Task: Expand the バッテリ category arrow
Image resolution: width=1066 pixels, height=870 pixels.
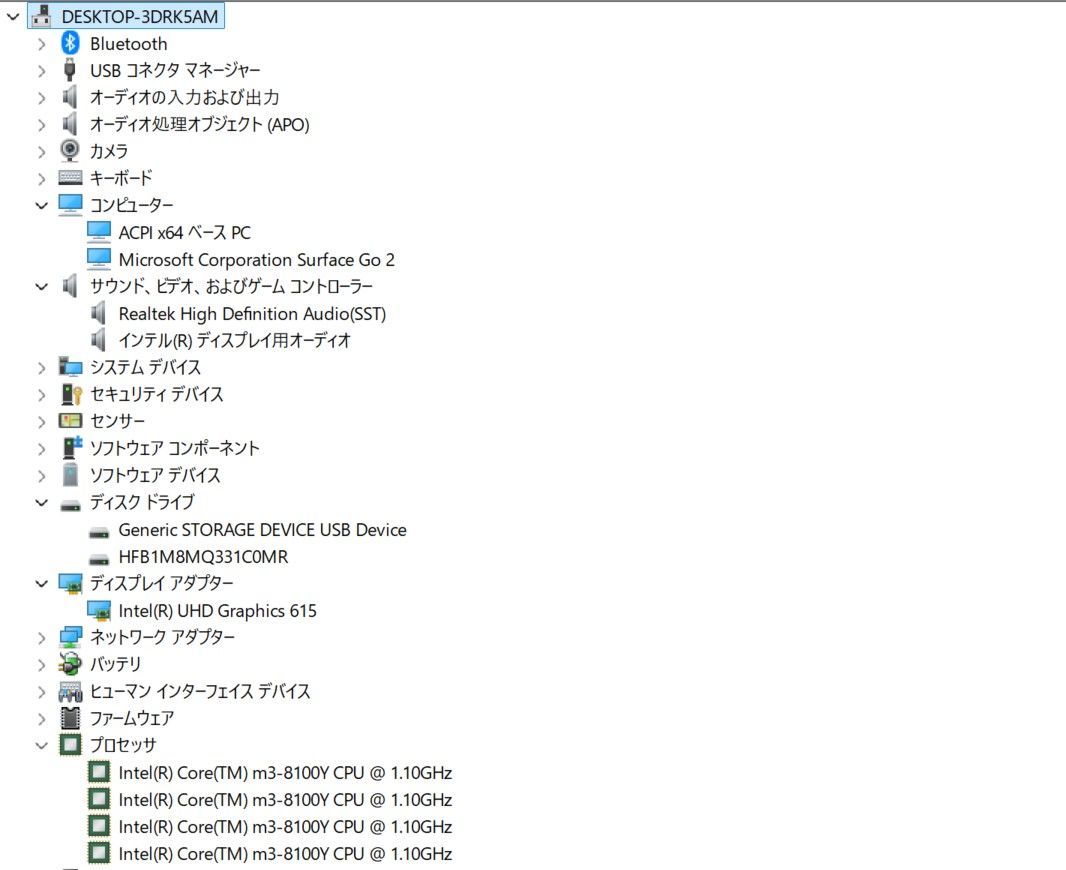Action: click(x=41, y=665)
